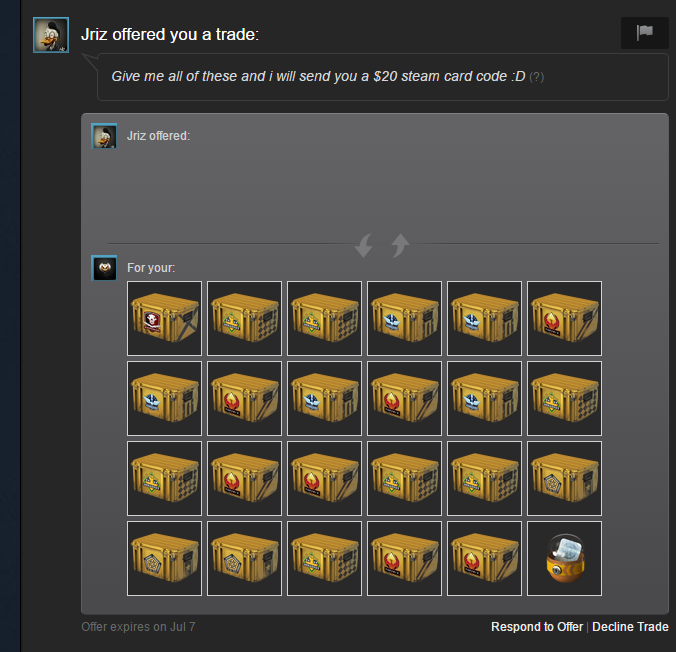Click the report flag icon
The image size is (676, 652).
(645, 33)
